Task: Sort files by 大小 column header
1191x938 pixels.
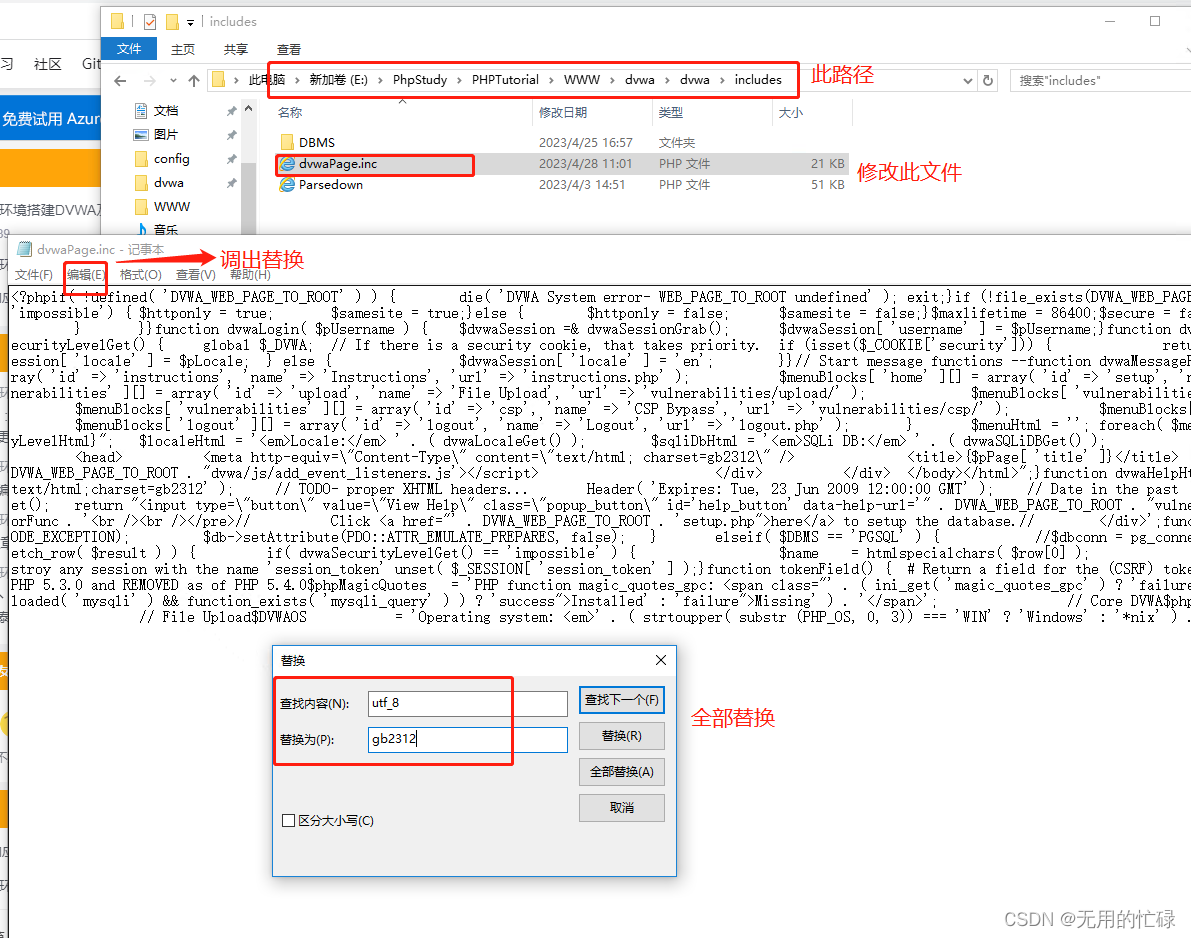Action: click(791, 112)
